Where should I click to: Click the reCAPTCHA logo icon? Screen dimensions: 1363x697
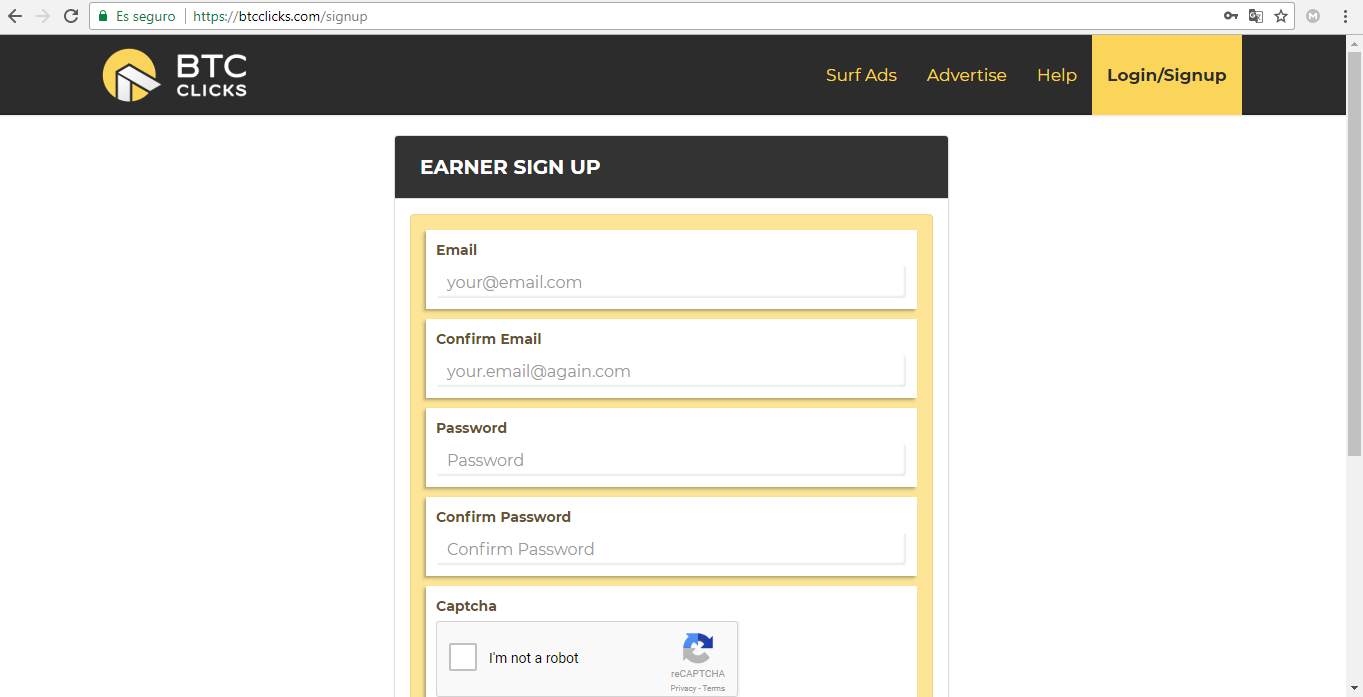[698, 648]
